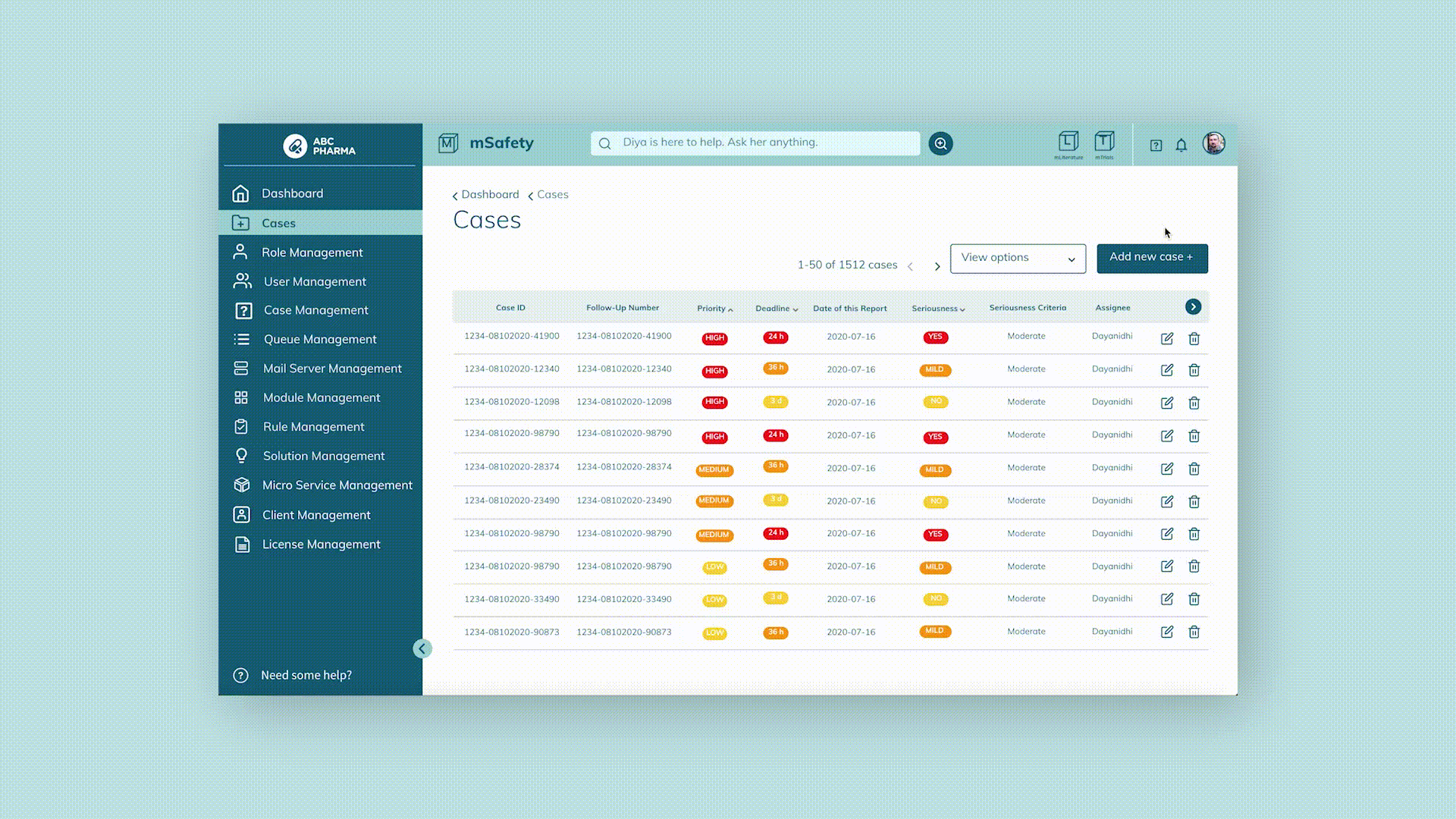1456x819 pixels.
Task: Delete case 1234-08102020-90873 with trash icon
Action: pyautogui.click(x=1194, y=632)
